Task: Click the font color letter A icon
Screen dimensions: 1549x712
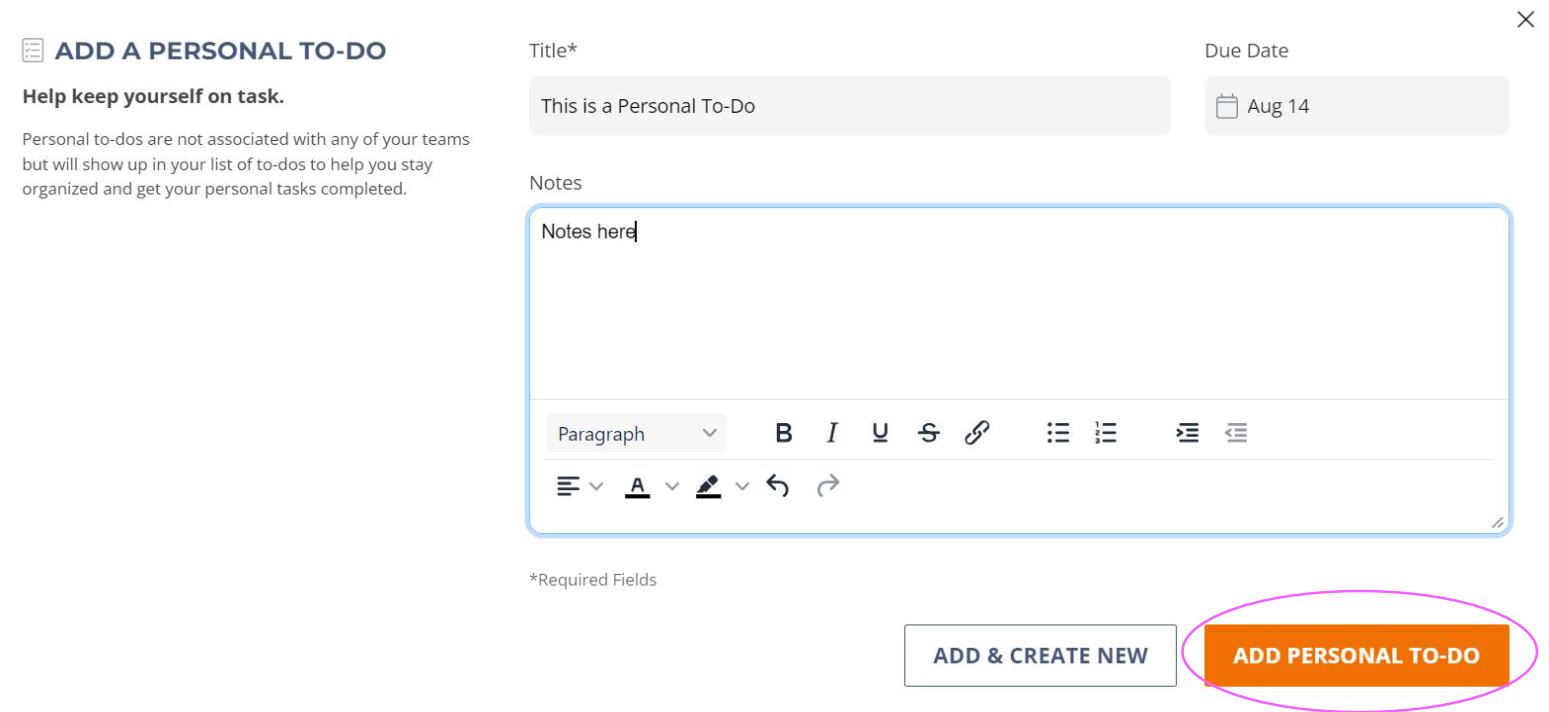Action: 637,486
